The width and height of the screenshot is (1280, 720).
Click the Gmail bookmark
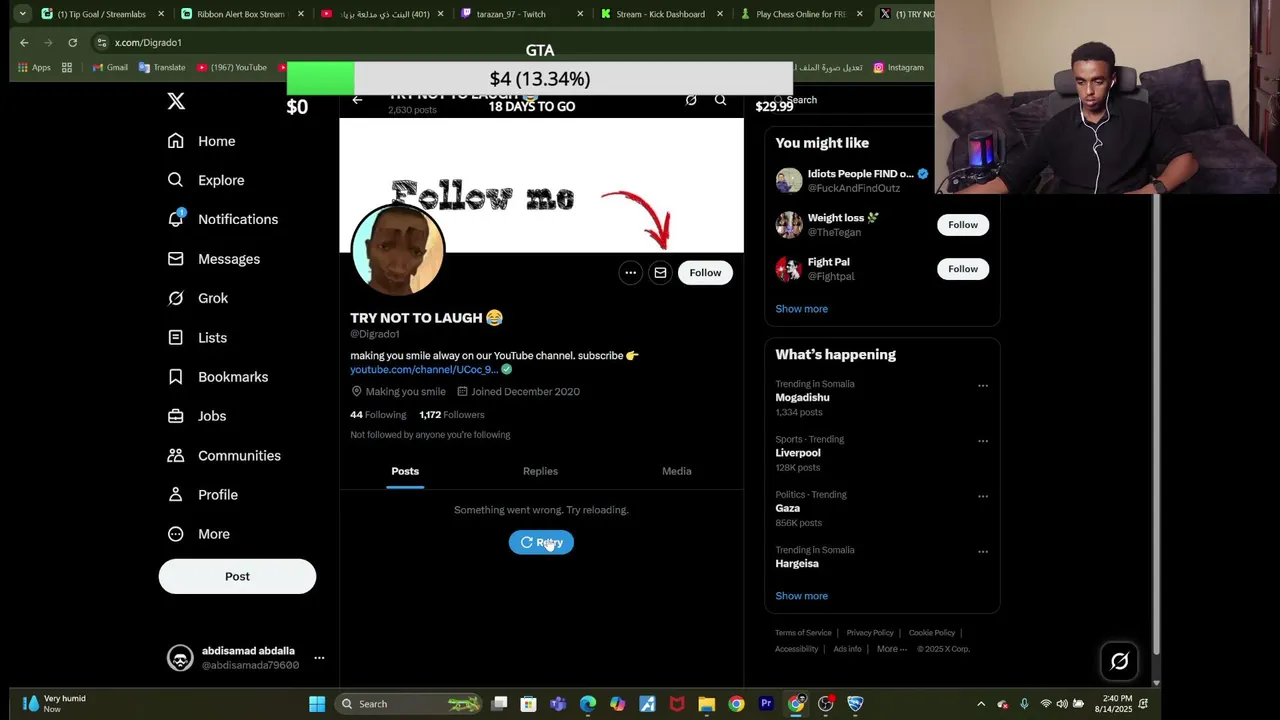click(x=110, y=68)
